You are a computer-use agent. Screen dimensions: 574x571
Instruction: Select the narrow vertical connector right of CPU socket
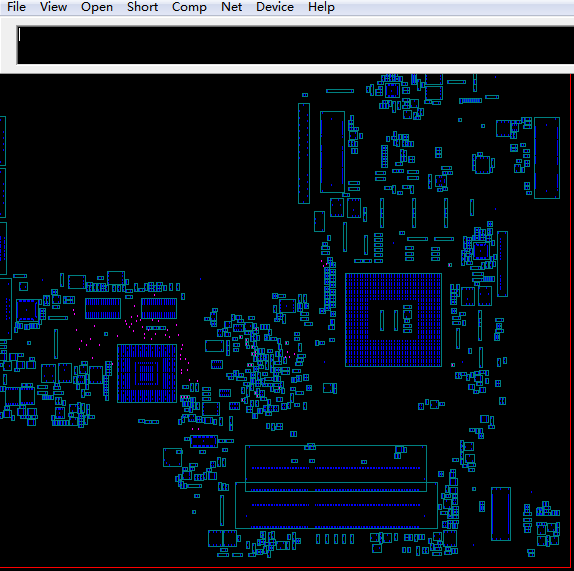click(502, 264)
